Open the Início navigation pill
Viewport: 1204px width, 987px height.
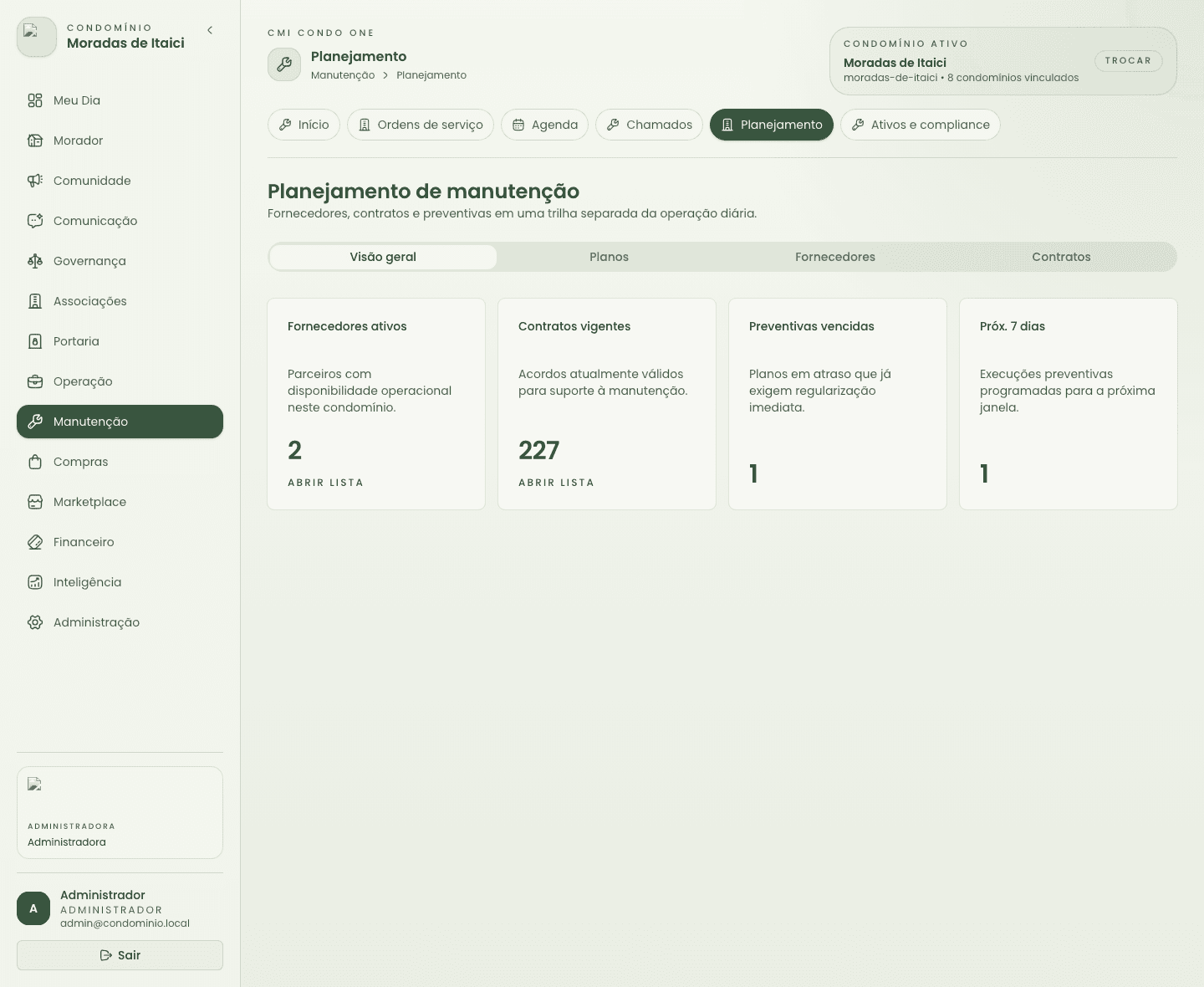(x=304, y=125)
